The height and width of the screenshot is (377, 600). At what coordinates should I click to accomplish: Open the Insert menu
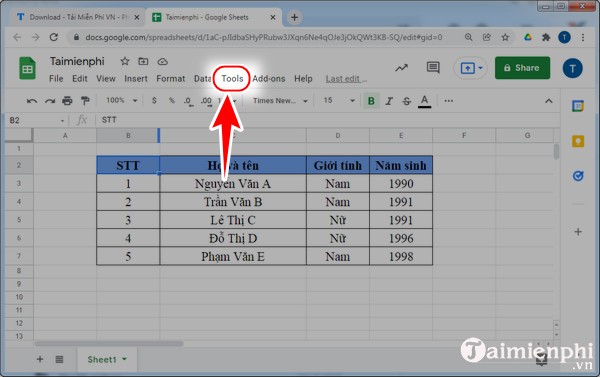136,79
